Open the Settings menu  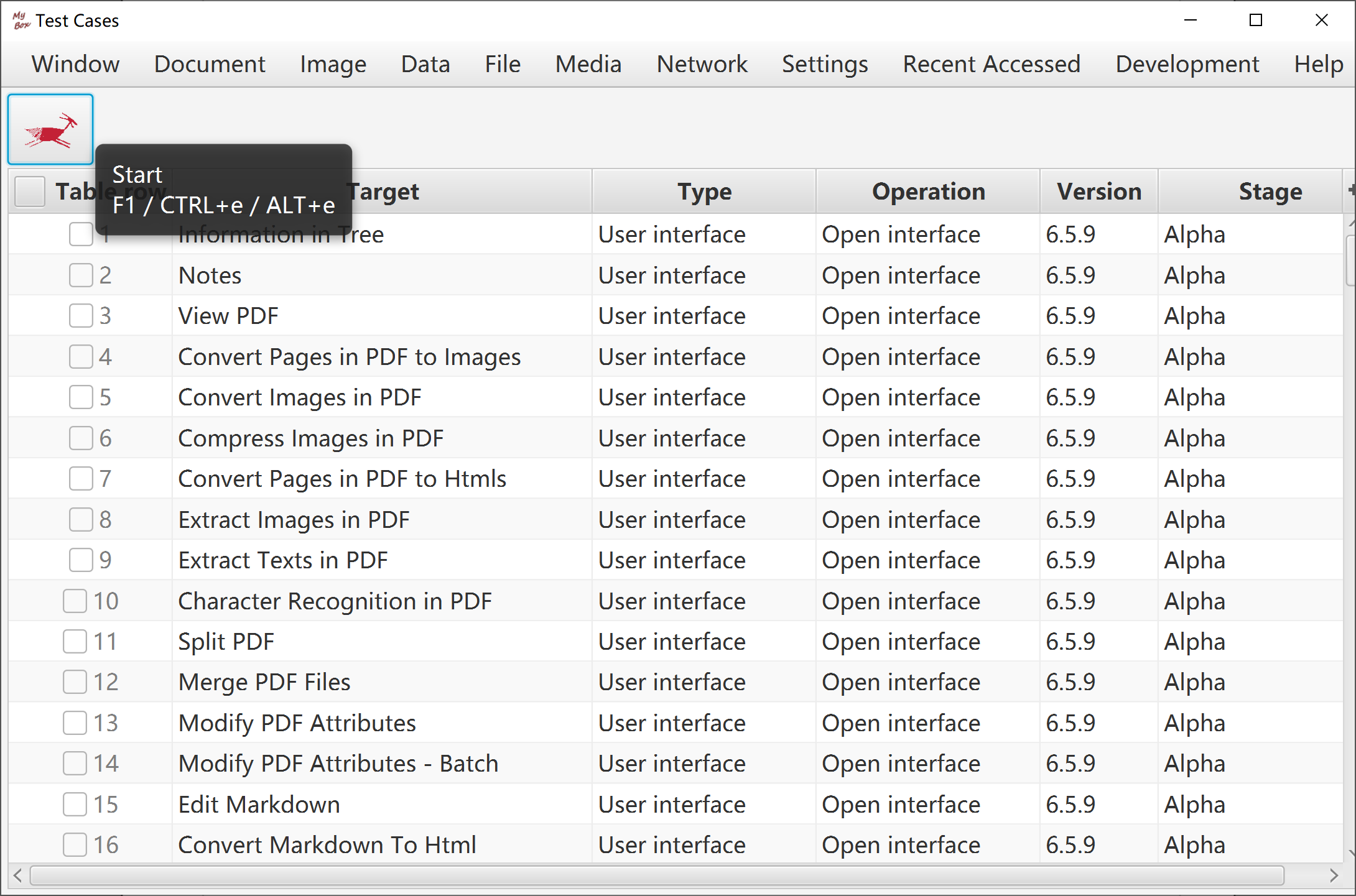825,64
